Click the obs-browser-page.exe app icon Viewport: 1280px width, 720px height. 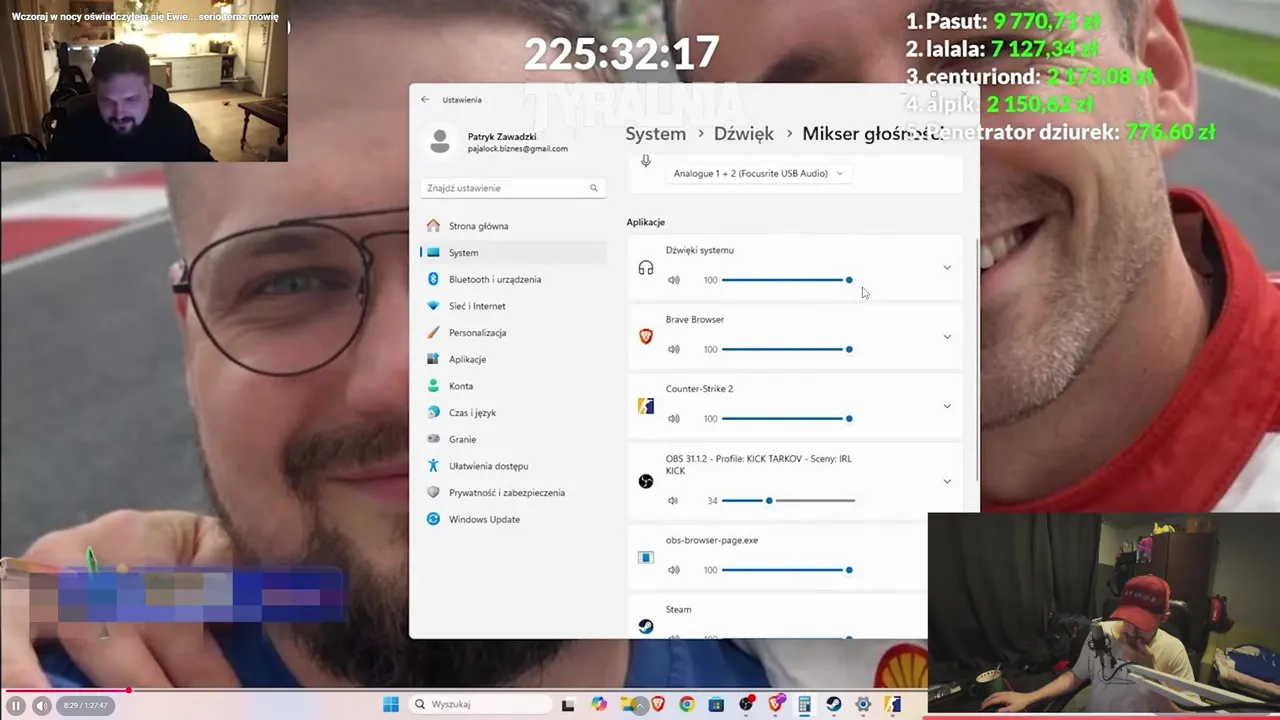click(x=646, y=557)
